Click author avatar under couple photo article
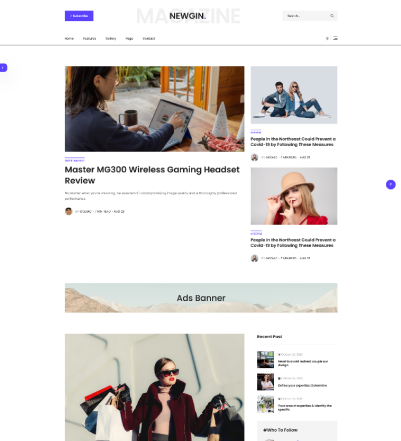This screenshot has height=441, width=401. click(x=254, y=157)
